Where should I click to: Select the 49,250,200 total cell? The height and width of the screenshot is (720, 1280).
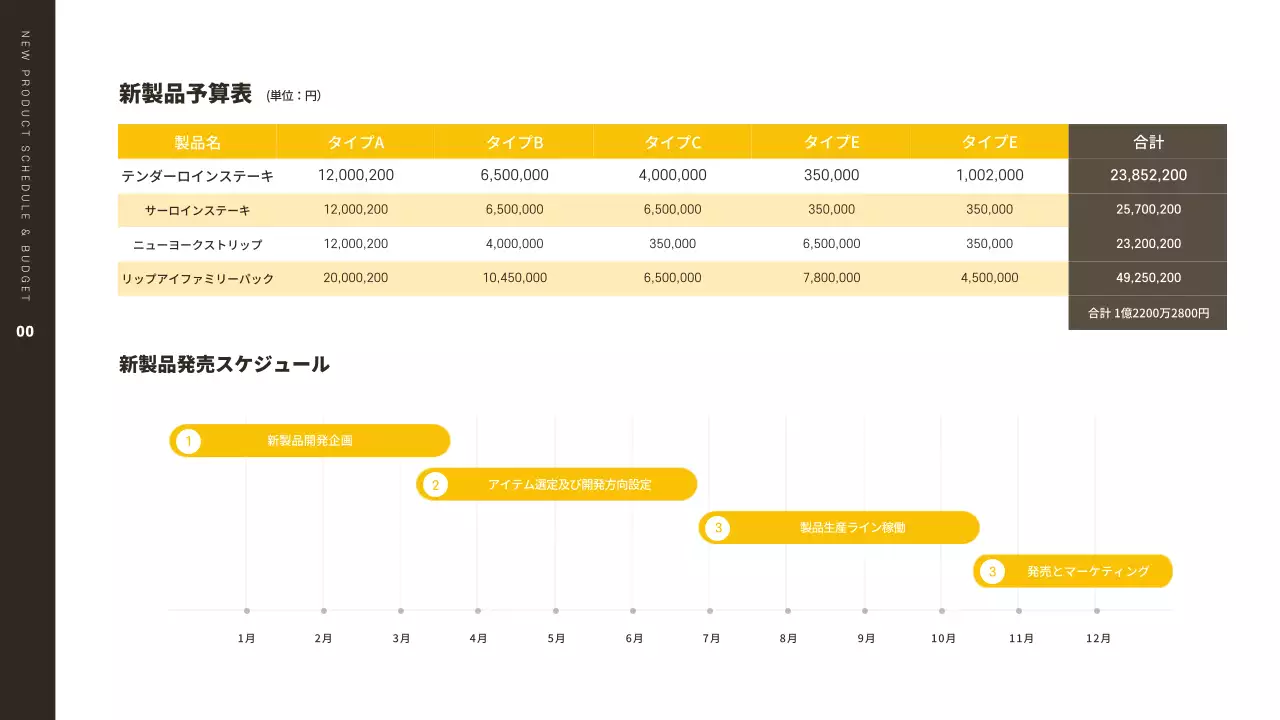tap(1148, 278)
